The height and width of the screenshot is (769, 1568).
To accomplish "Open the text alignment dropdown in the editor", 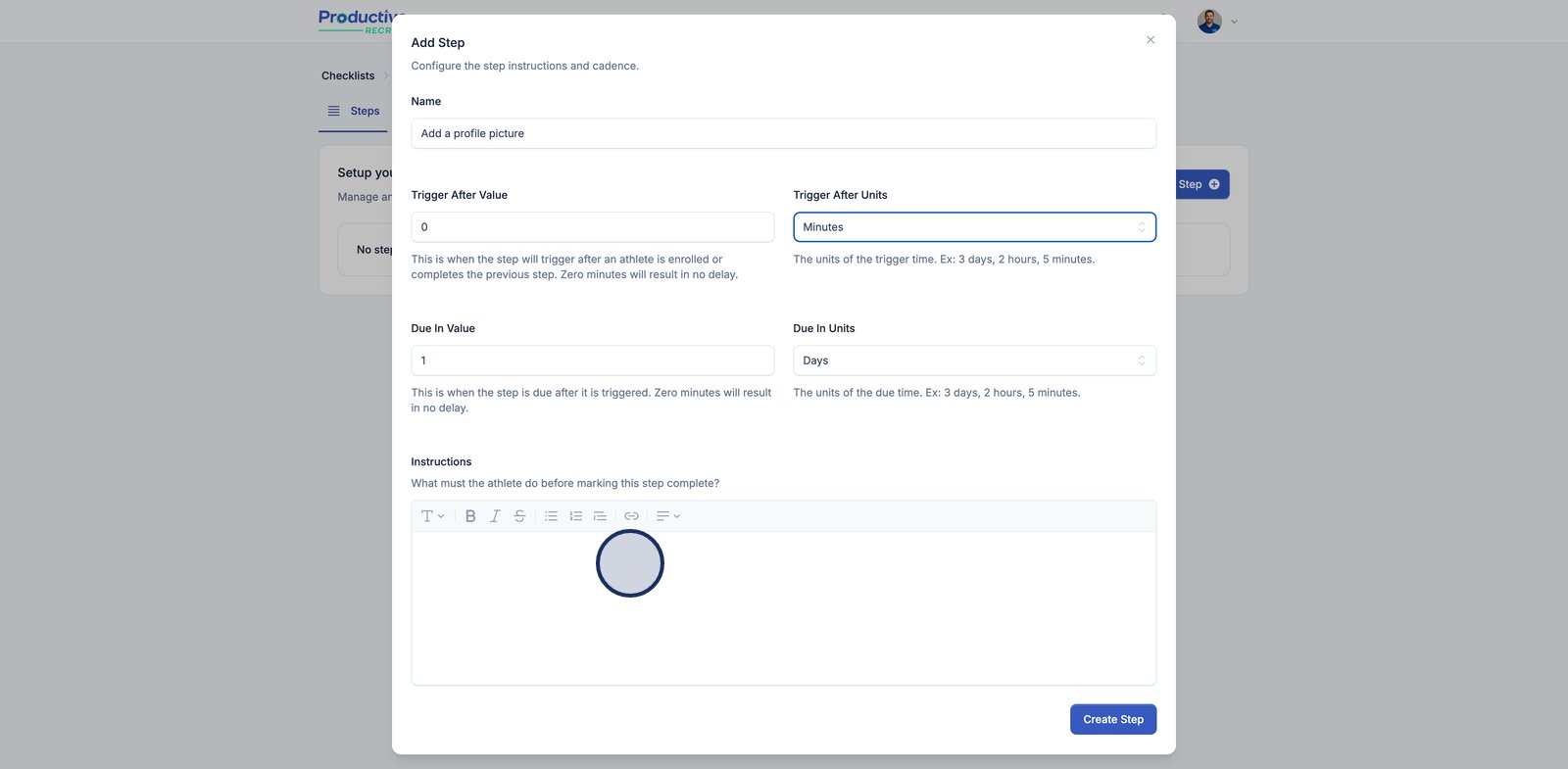I will [667, 516].
